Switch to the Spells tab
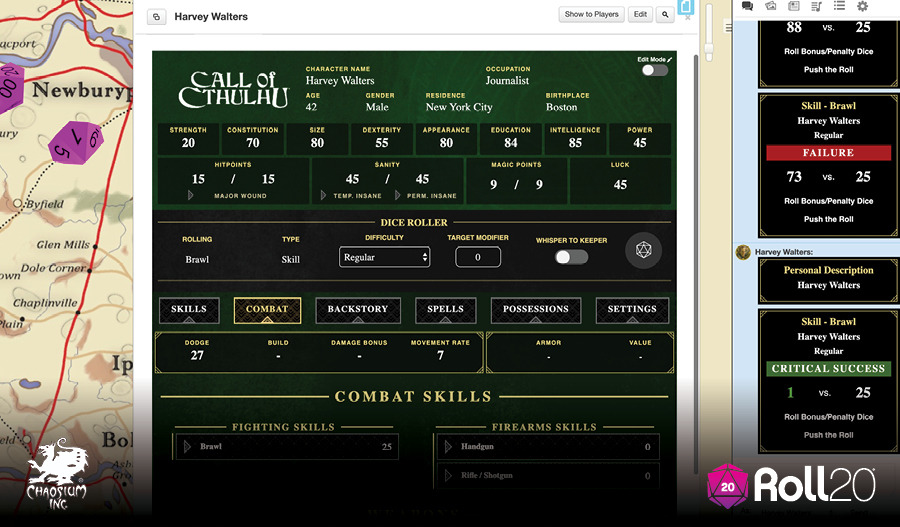Viewport: 900px width, 527px height. tap(445, 310)
